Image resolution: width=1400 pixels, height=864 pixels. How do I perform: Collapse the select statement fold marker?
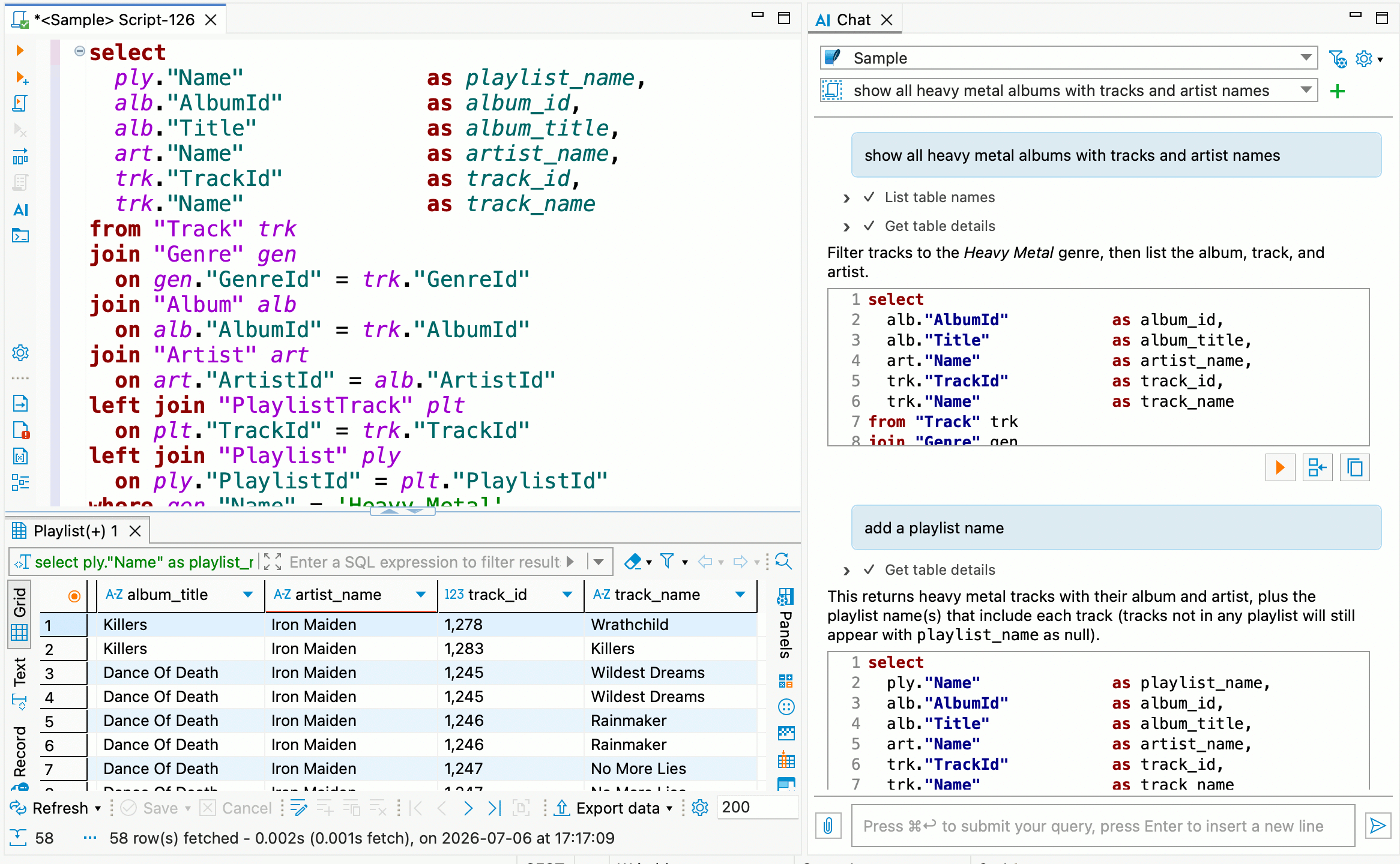(79, 51)
